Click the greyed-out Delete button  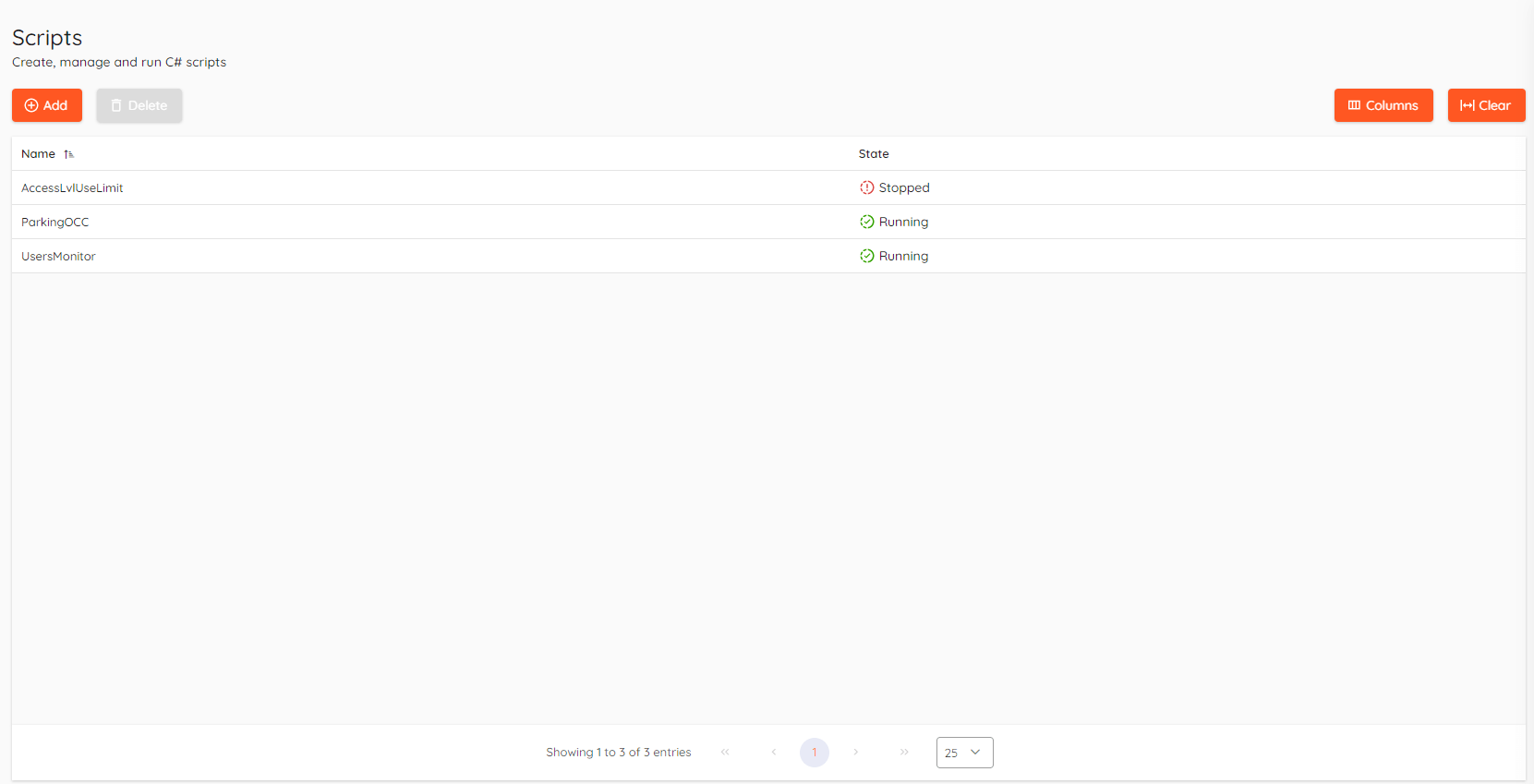pos(139,105)
